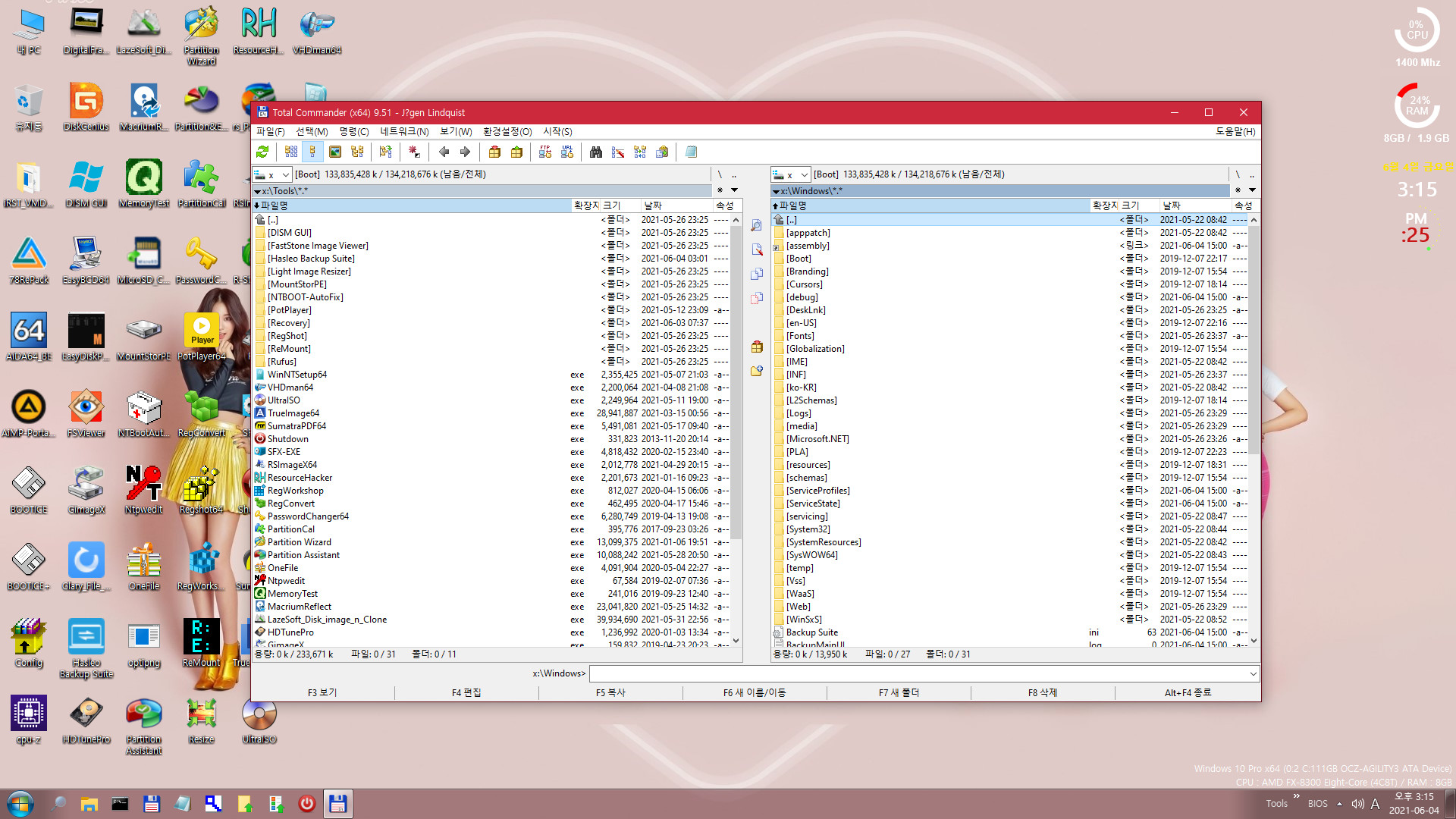Select WinNTSetup64 in the left panel
Viewport: 1456px width, 819px height.
(x=297, y=375)
